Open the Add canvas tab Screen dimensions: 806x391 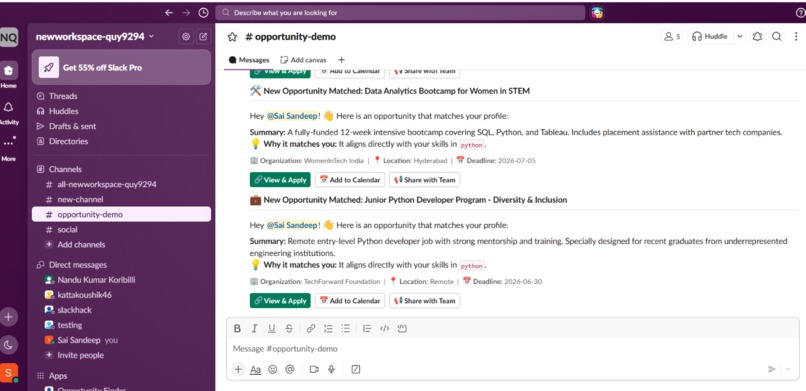point(303,60)
